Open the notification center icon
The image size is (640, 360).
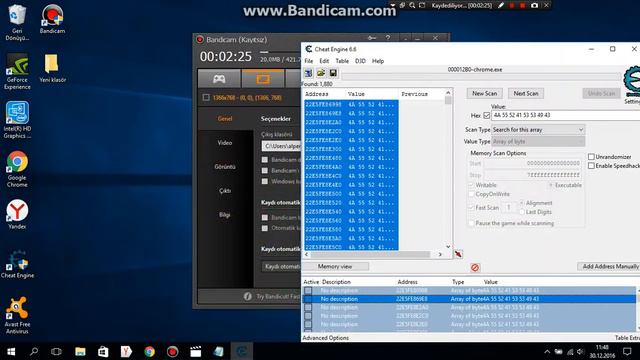(x=627, y=351)
